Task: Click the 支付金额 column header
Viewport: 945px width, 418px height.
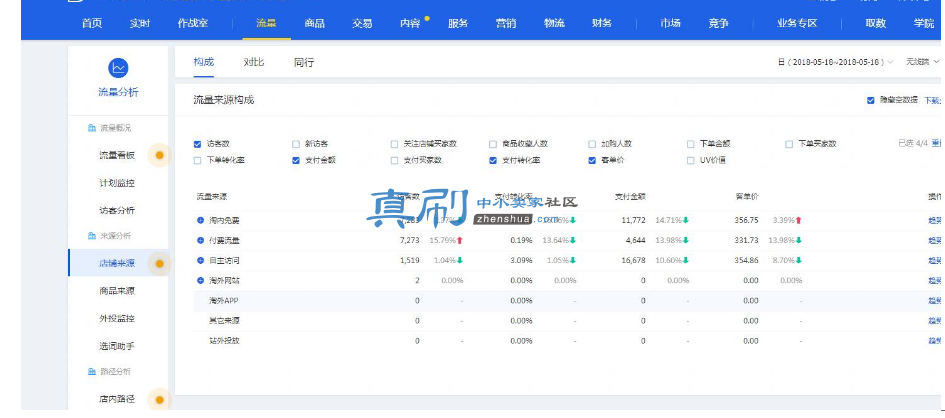Action: pyautogui.click(x=630, y=197)
